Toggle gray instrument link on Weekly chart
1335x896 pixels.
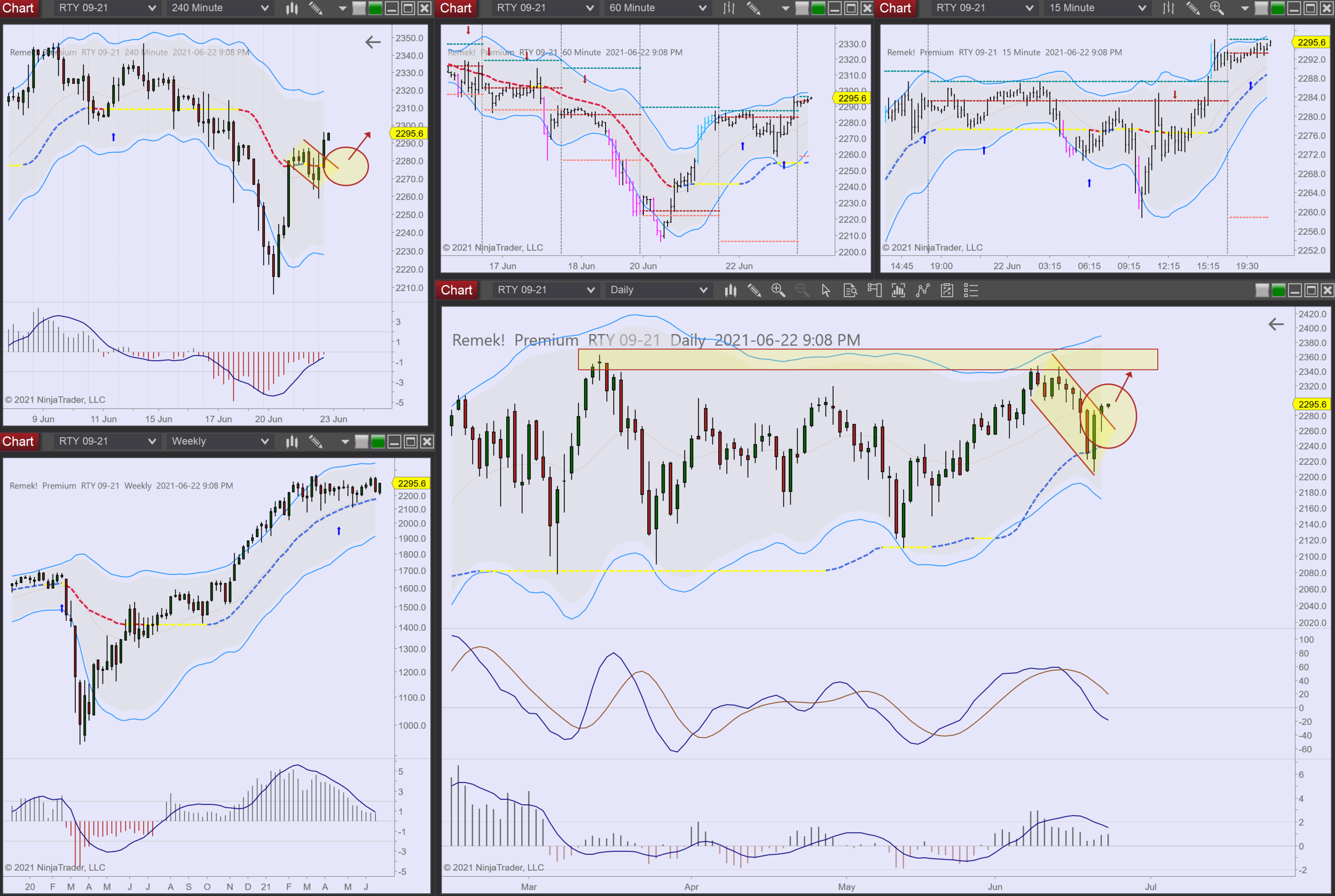[362, 442]
